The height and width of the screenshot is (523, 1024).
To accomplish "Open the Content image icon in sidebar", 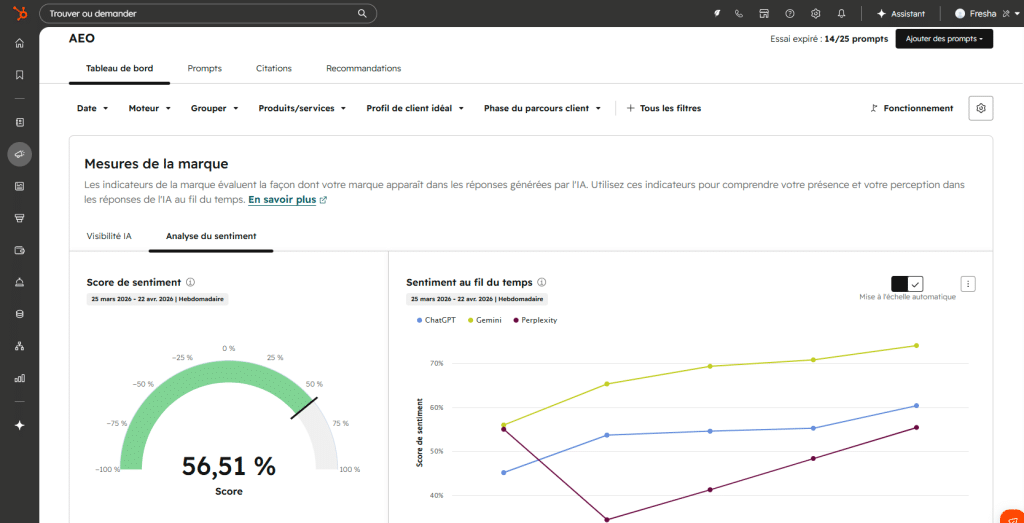I will coord(20,186).
